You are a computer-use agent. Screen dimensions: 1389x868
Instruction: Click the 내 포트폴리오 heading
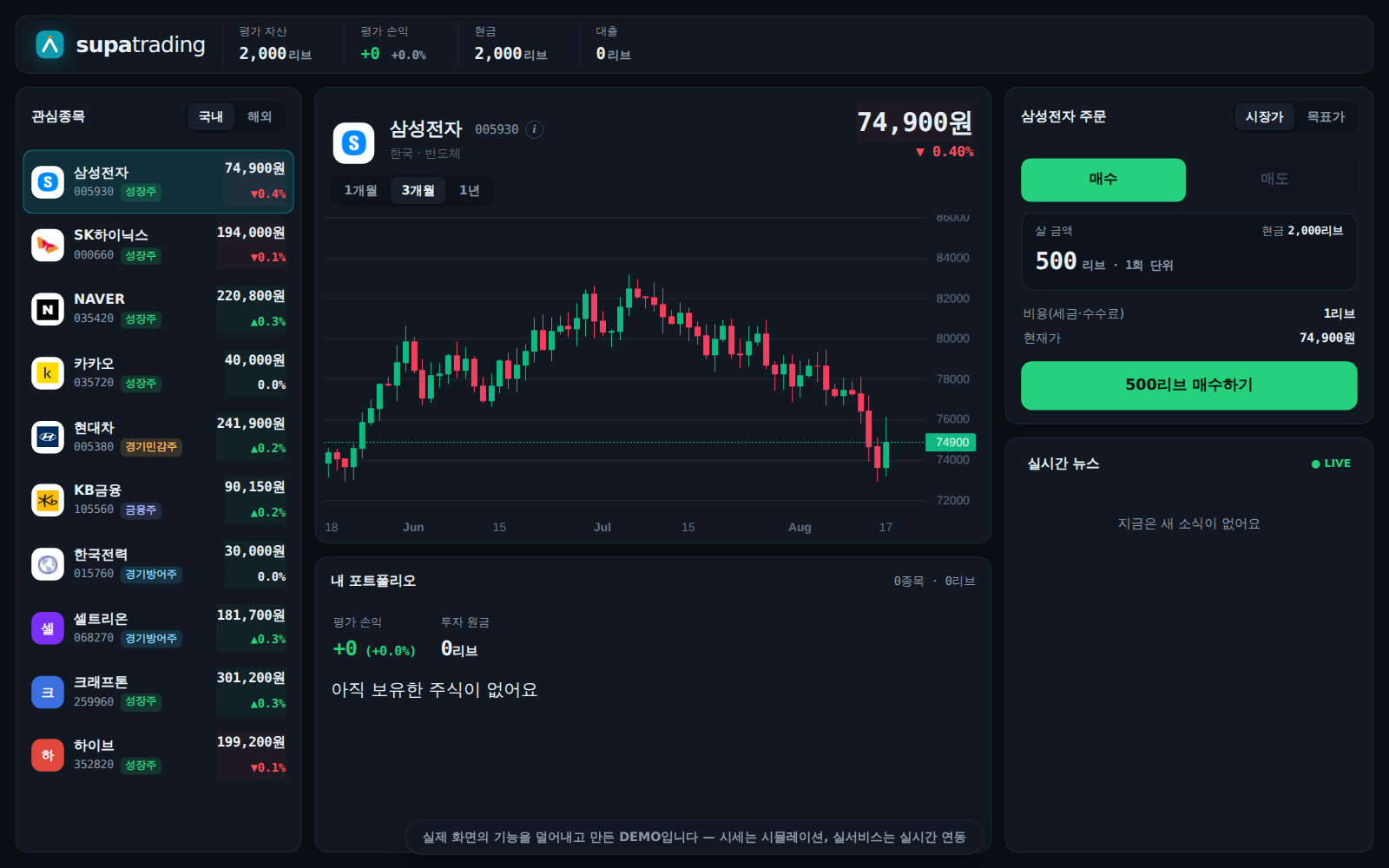tap(373, 581)
